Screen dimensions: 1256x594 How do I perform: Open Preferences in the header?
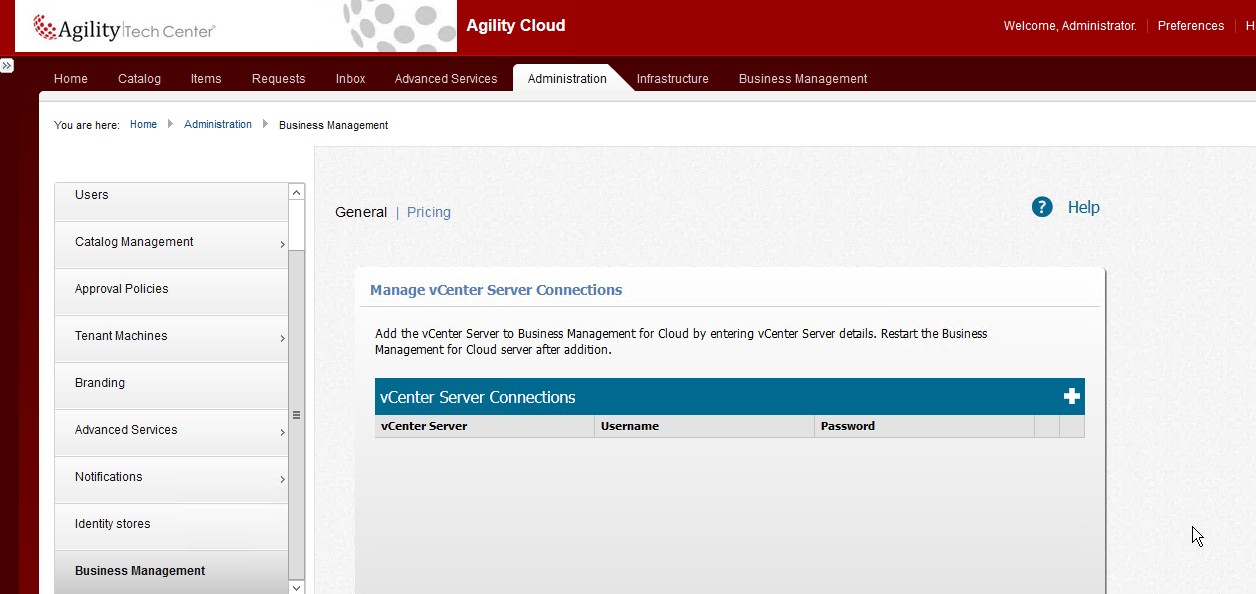pos(1190,26)
